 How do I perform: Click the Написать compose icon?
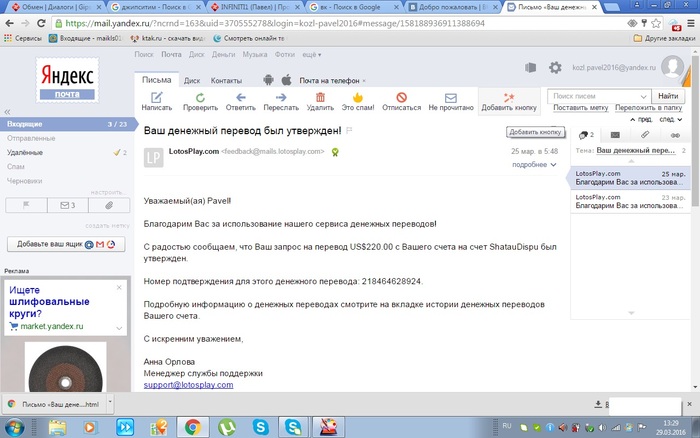[x=156, y=97]
